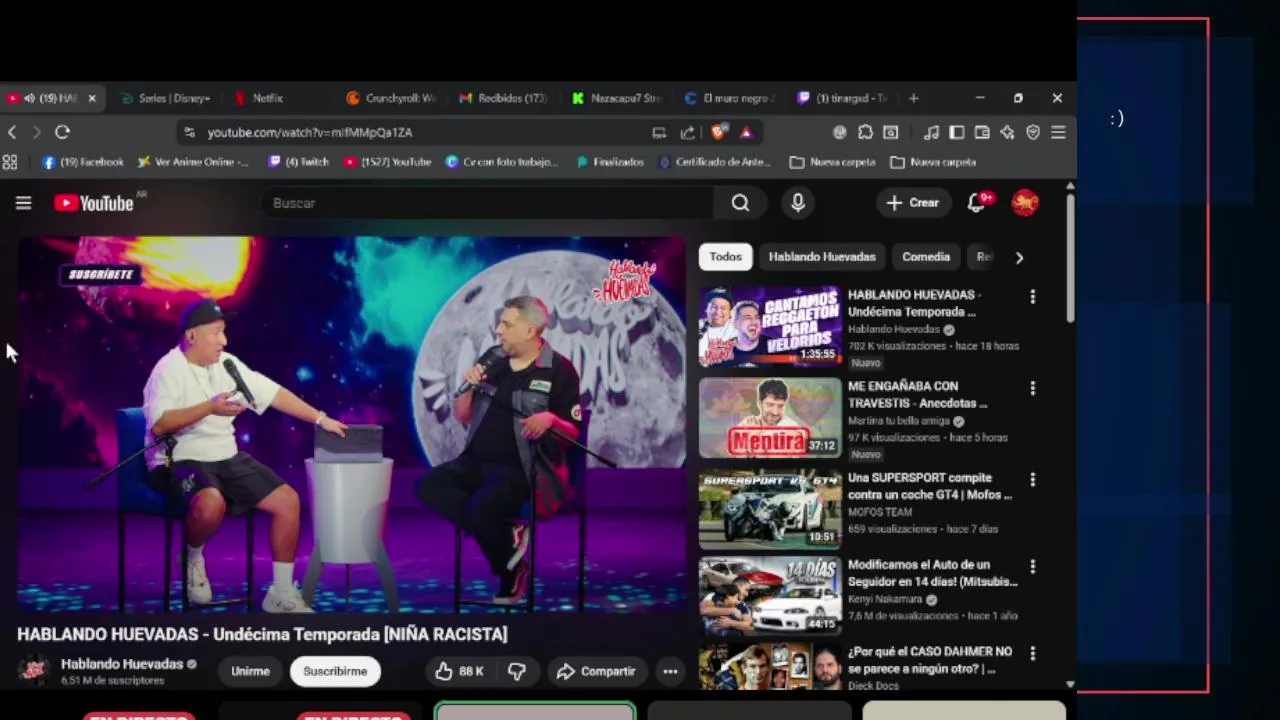
Task: Switch to the Crunchyroll tab
Action: click(x=390, y=98)
